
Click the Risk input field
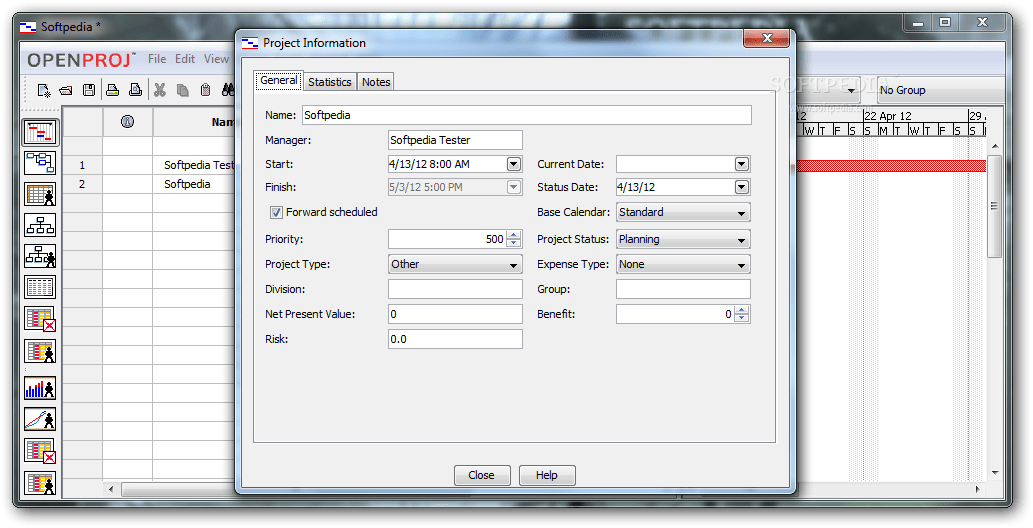pos(455,339)
